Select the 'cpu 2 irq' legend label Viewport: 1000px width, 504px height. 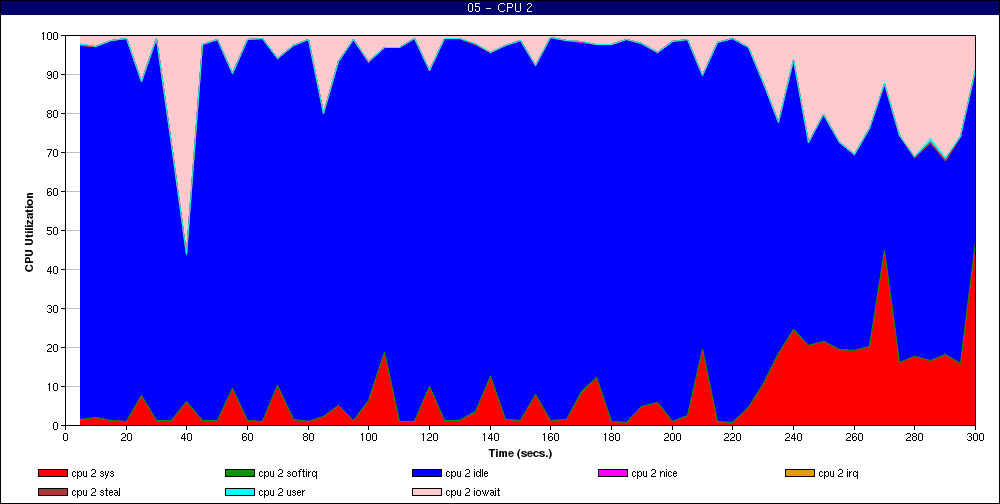838,474
